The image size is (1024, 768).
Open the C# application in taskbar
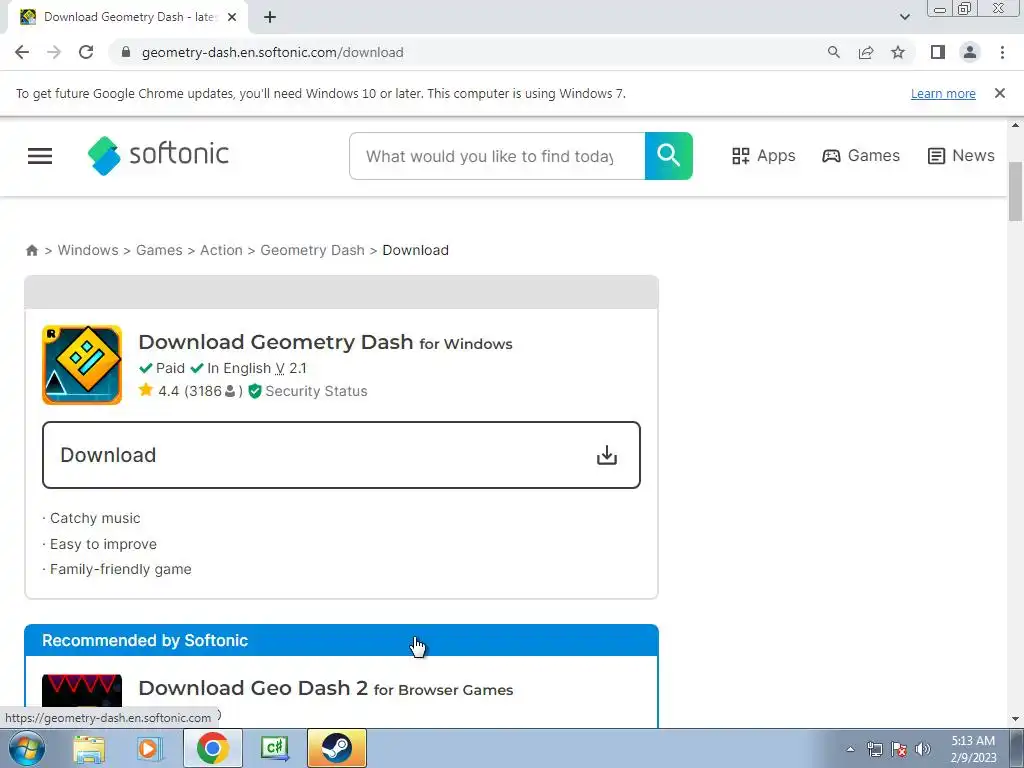coord(274,748)
